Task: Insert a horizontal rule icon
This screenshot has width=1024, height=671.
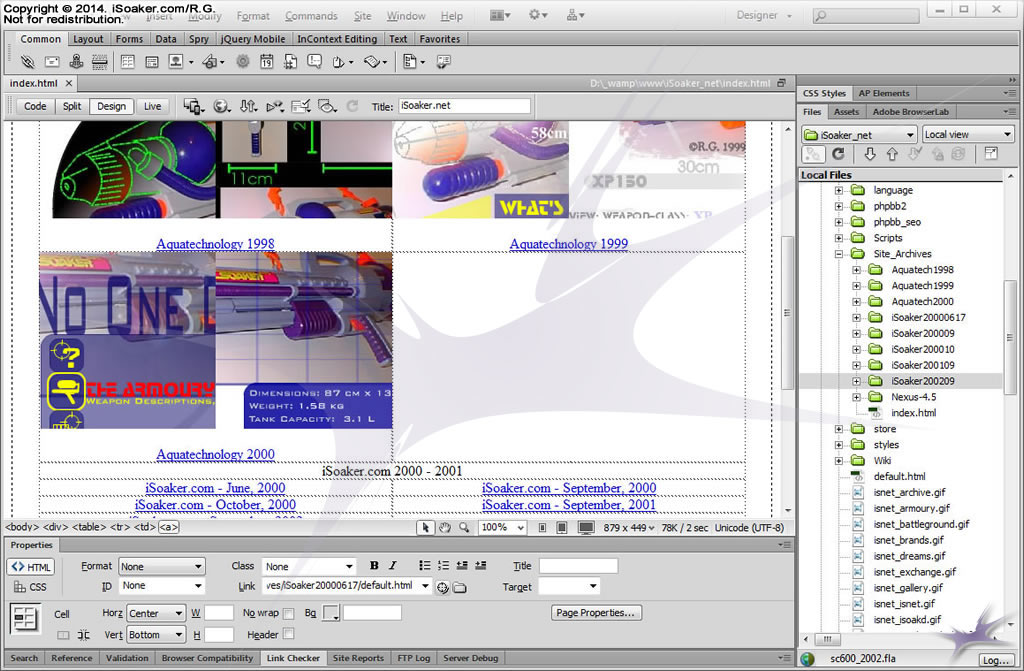Action: (x=100, y=62)
